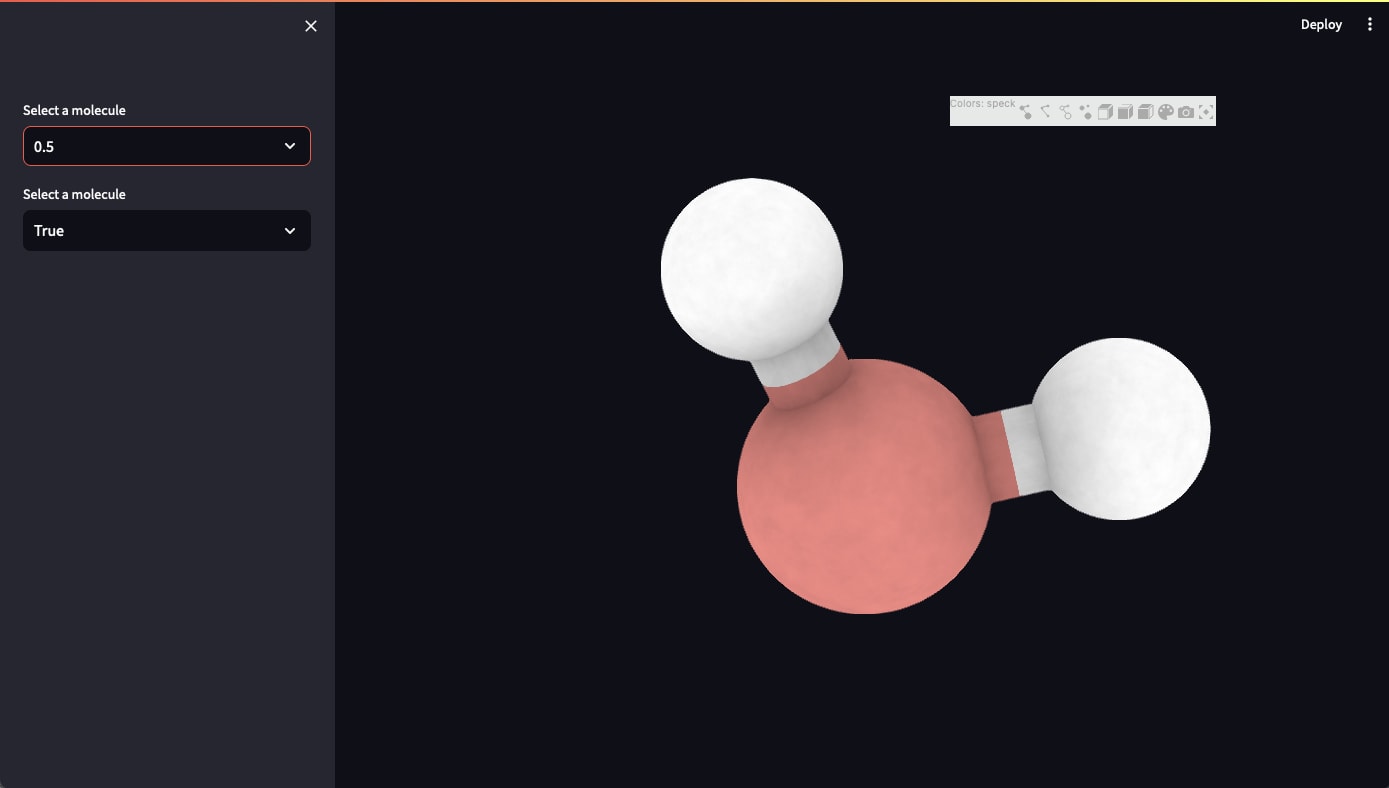
Task: Close the sidebar with the X icon
Action: point(311,26)
